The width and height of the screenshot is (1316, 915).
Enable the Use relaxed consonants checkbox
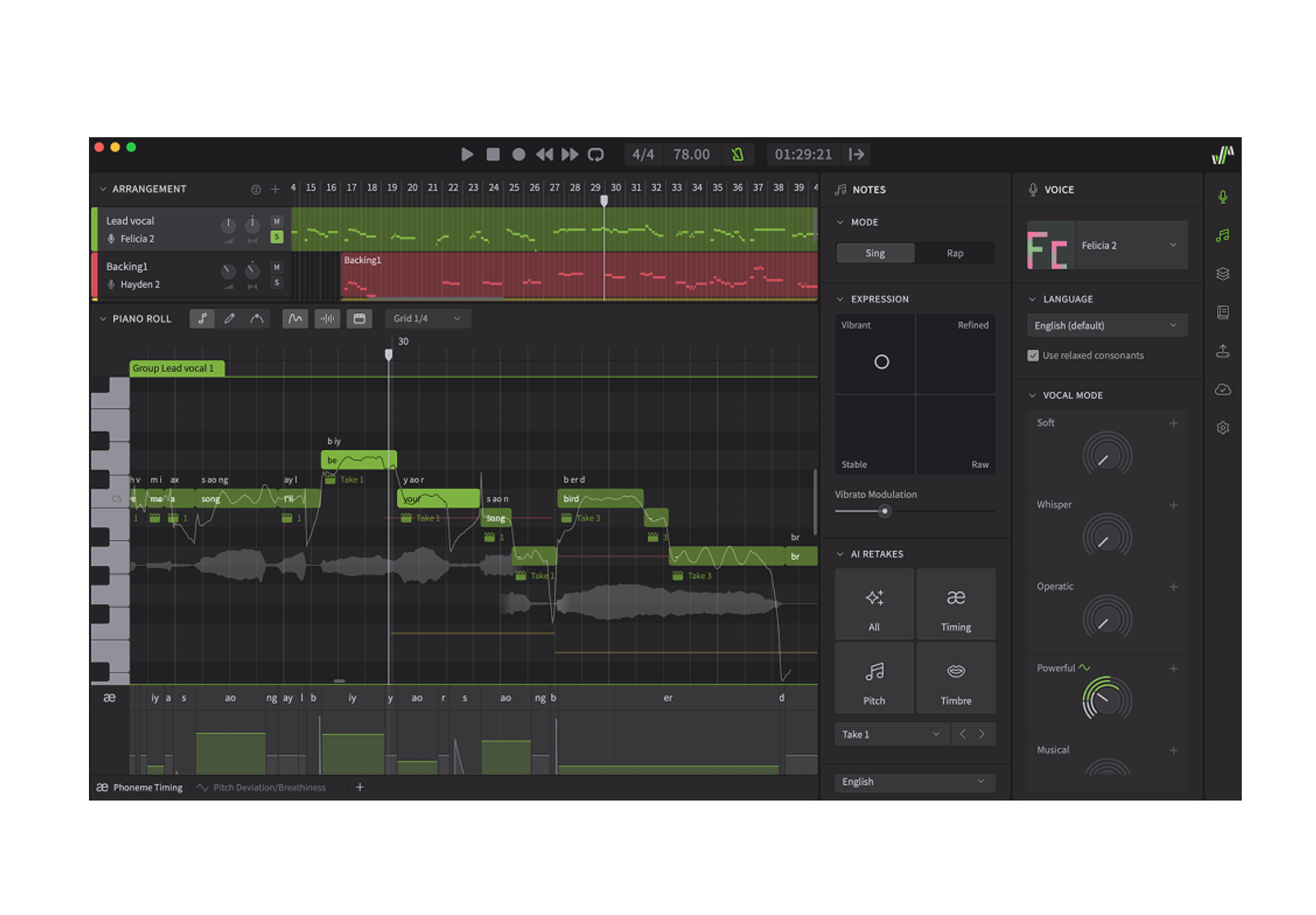pos(1033,355)
